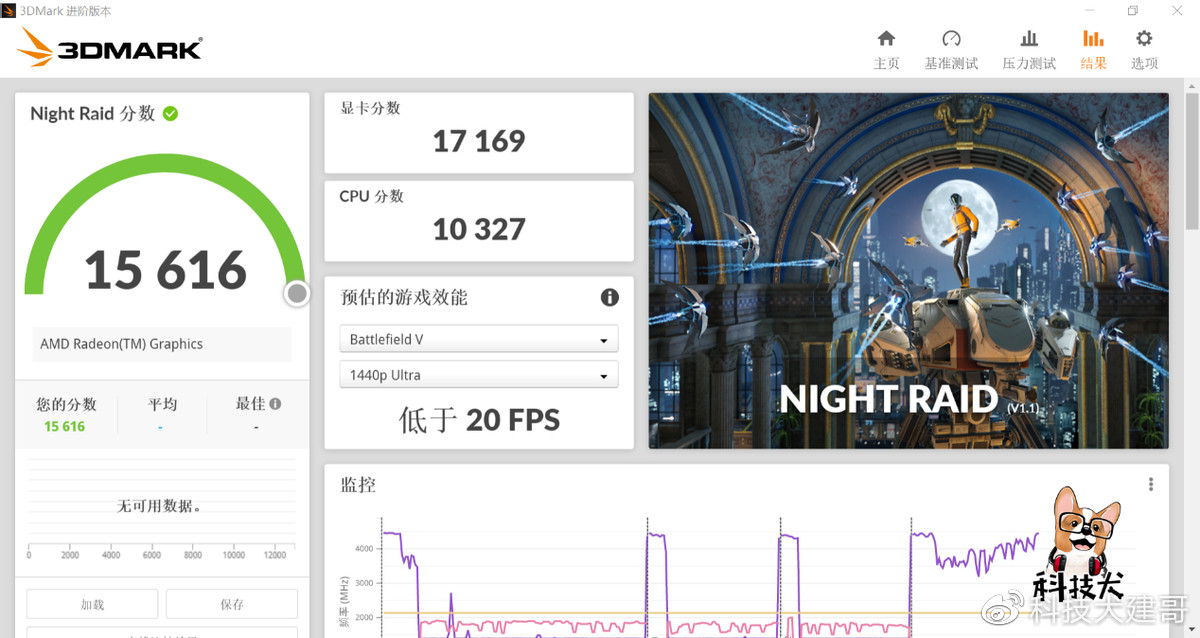Click the 监控 panel heading
The image size is (1200, 638).
tap(358, 485)
